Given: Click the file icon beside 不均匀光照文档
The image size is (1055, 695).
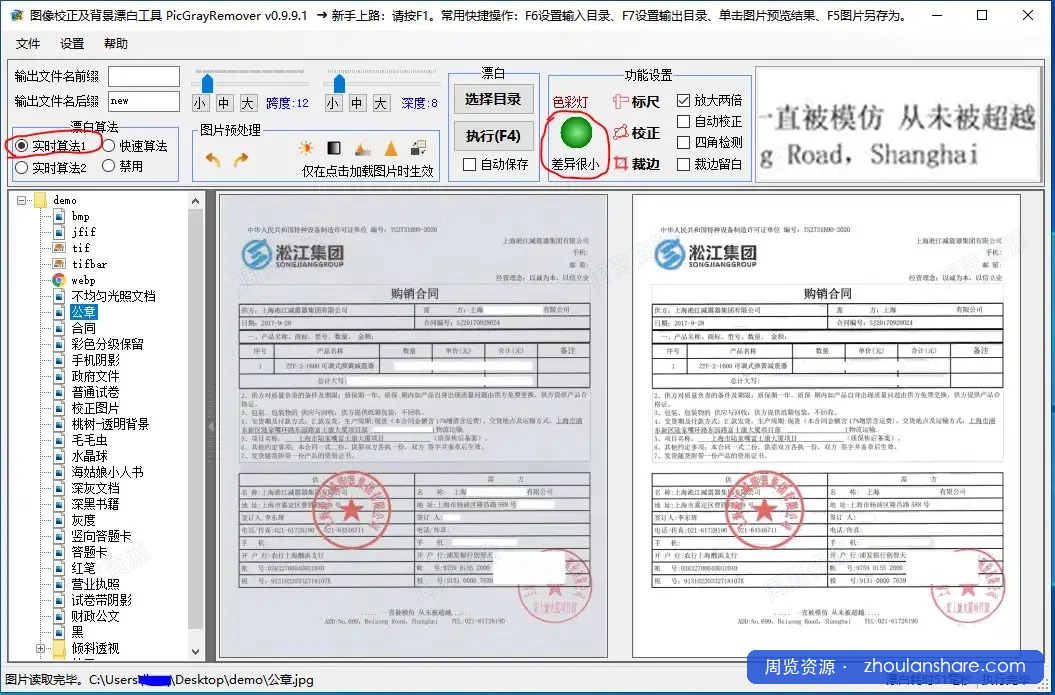Looking at the screenshot, I should click(x=60, y=296).
